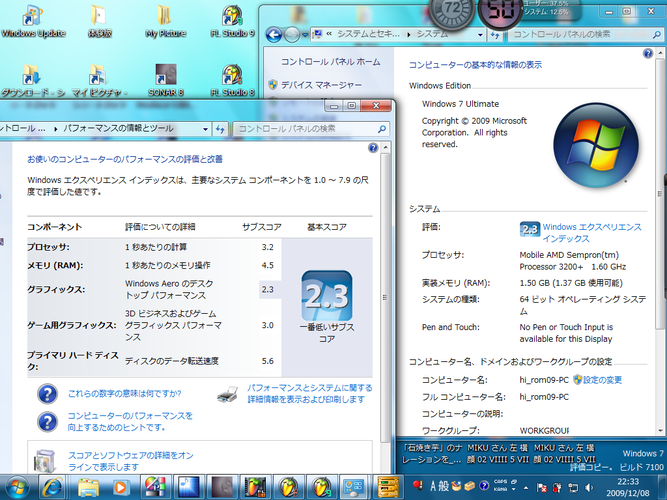667x500 pixels.
Task: Switch to the Control Panel taskbar button
Action: 354,487
